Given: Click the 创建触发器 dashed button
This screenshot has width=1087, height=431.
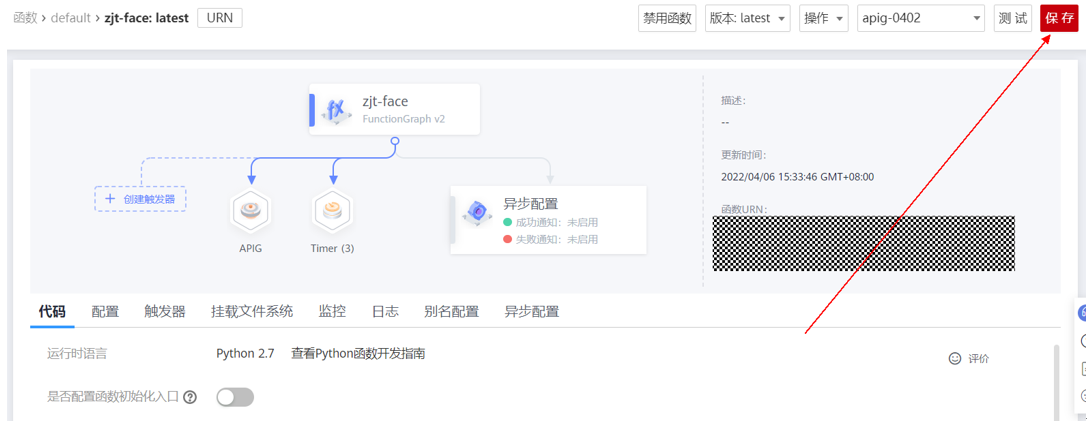Looking at the screenshot, I should (141, 199).
